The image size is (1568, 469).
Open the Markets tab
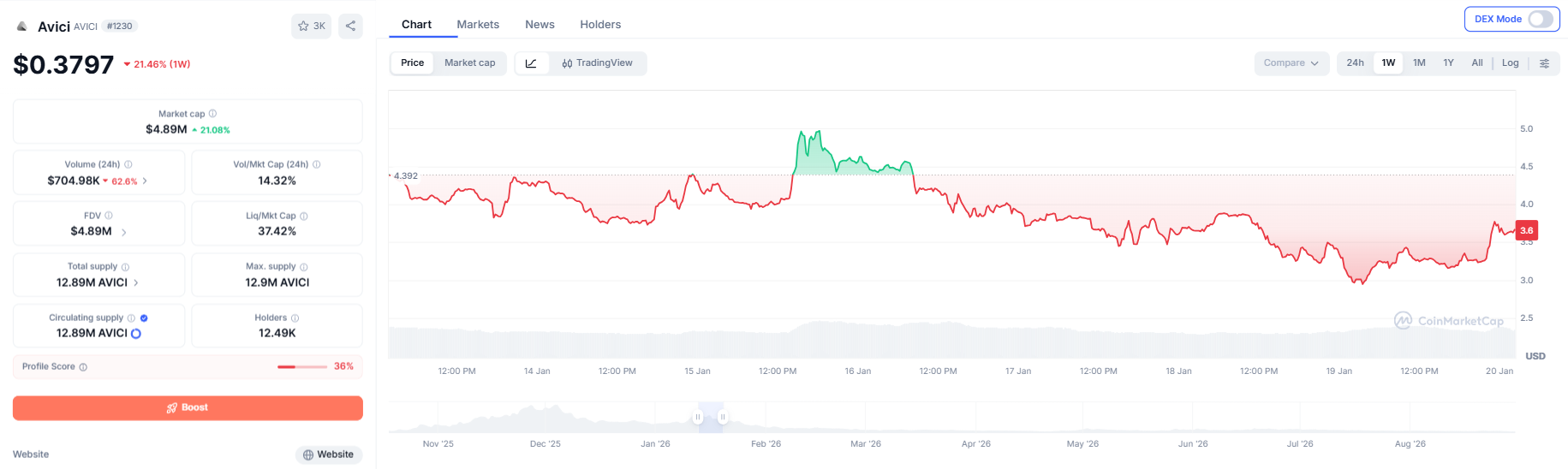(478, 25)
